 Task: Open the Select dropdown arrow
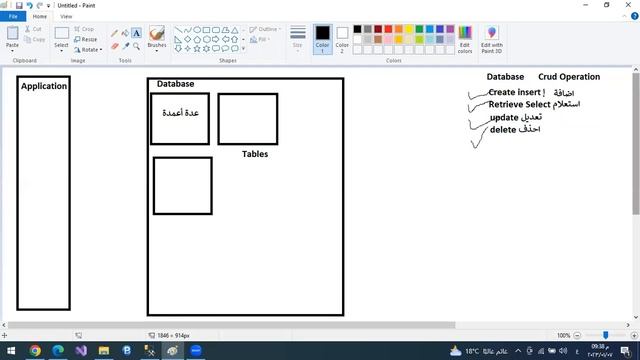(x=61, y=51)
